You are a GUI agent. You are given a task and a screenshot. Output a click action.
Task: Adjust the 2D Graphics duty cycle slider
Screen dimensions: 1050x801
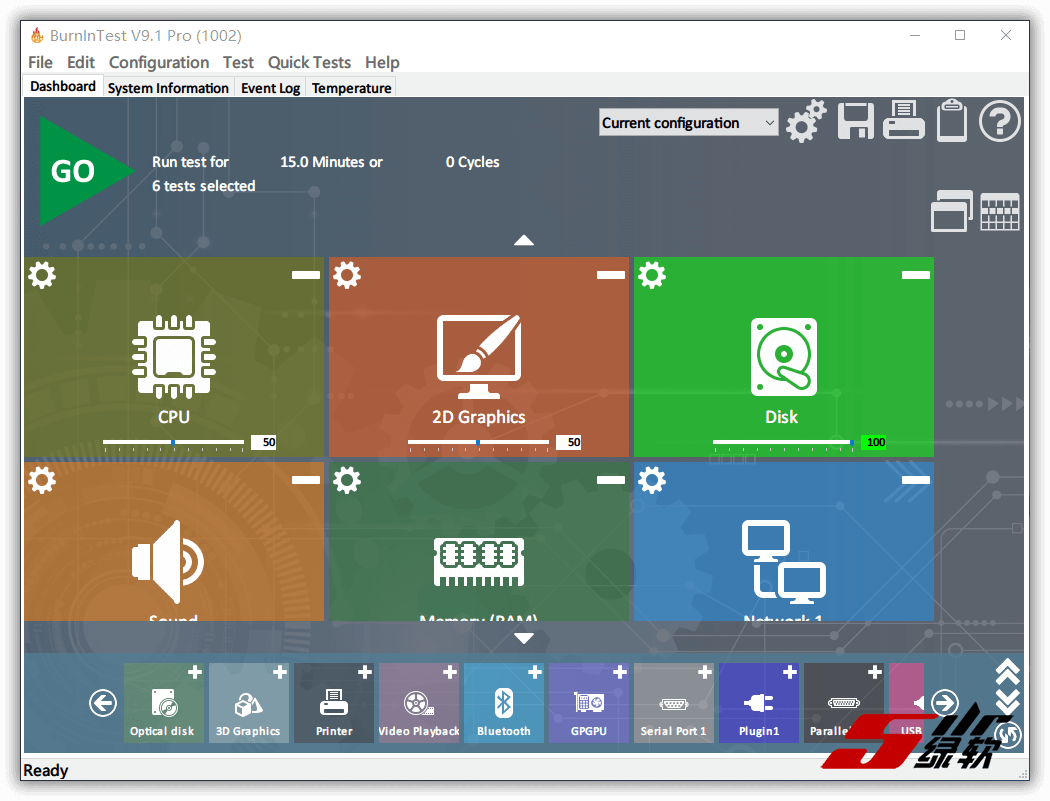[478, 443]
